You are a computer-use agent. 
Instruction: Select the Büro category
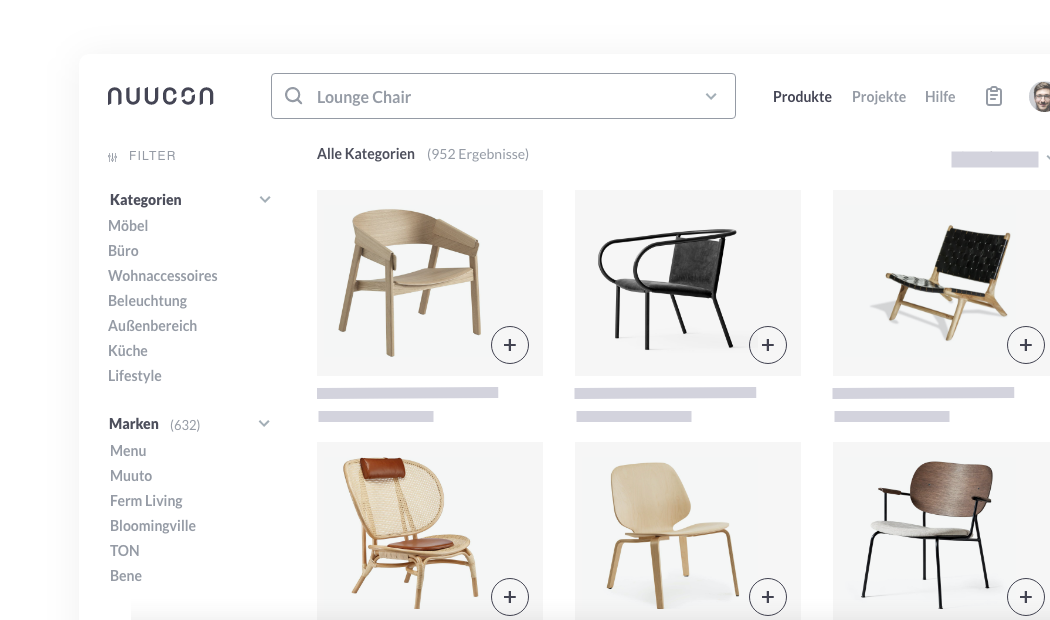(x=123, y=250)
